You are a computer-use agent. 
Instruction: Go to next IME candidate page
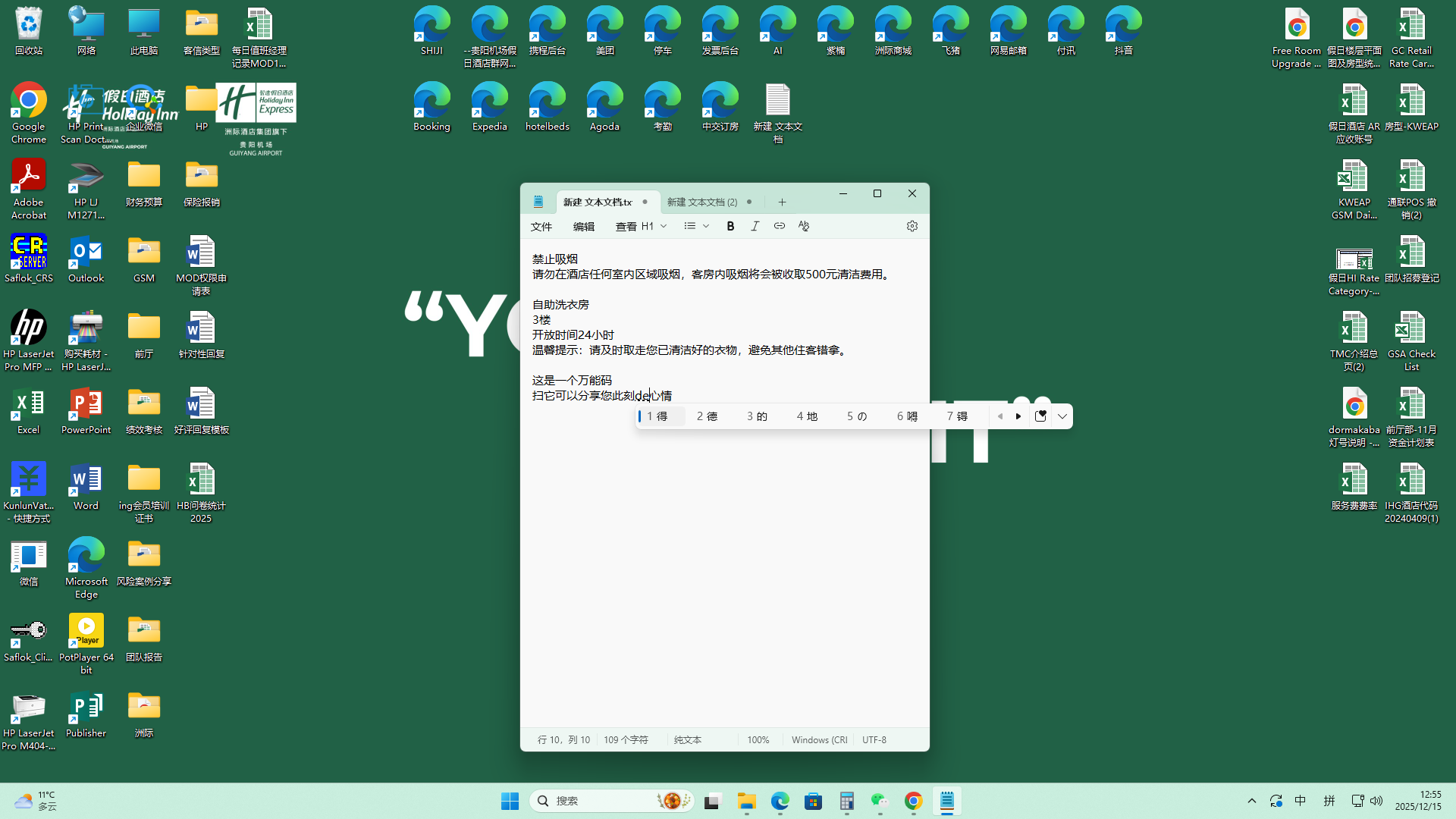click(x=1018, y=416)
